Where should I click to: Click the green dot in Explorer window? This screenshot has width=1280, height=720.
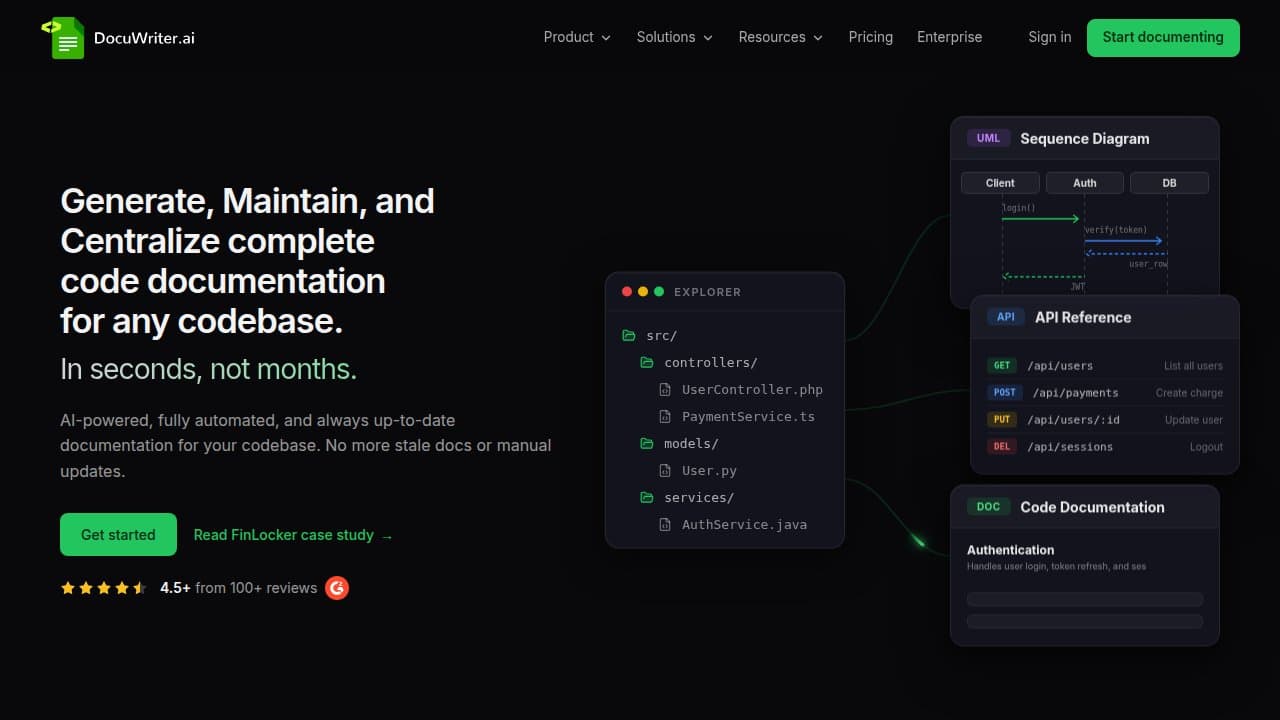(x=659, y=292)
